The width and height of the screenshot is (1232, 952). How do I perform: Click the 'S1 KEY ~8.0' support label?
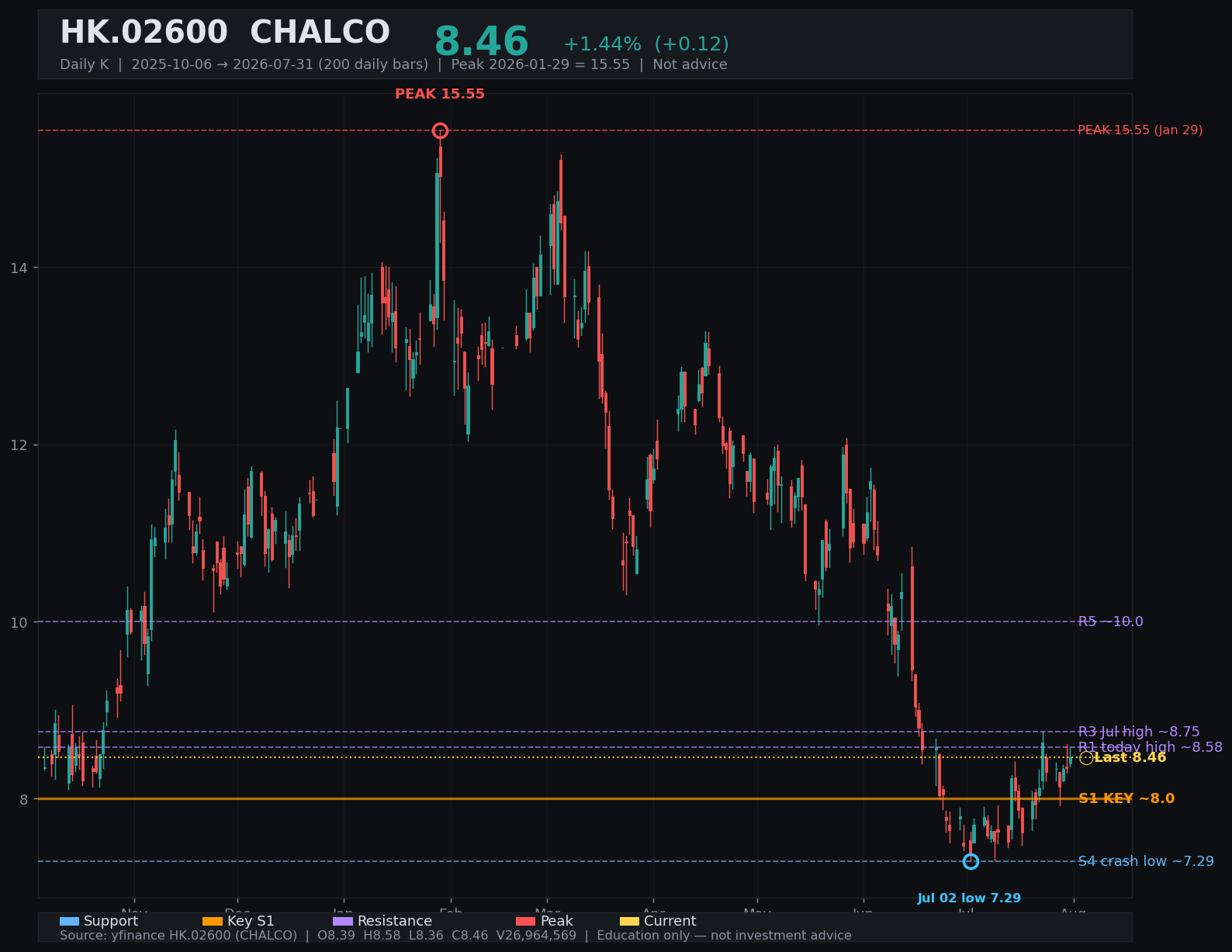1126,798
